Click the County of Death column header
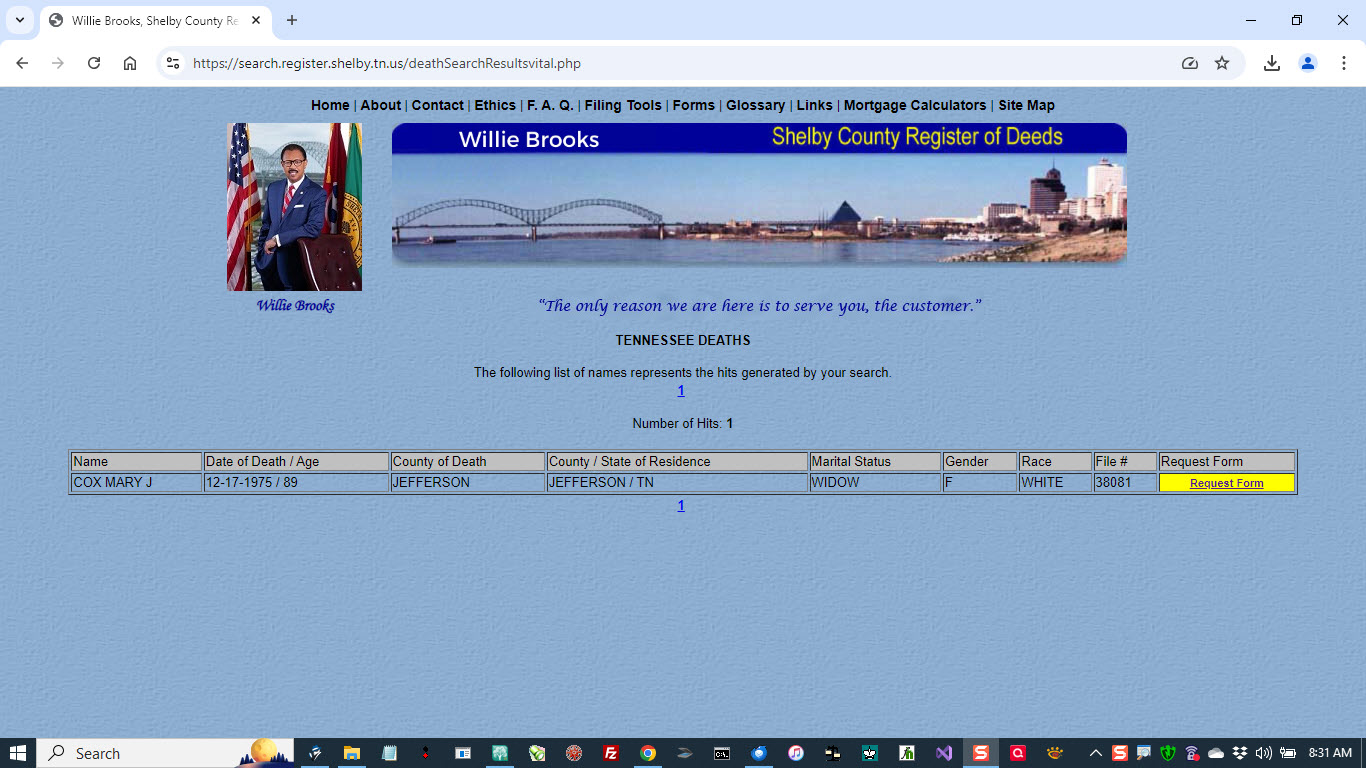1366x768 pixels. click(468, 462)
